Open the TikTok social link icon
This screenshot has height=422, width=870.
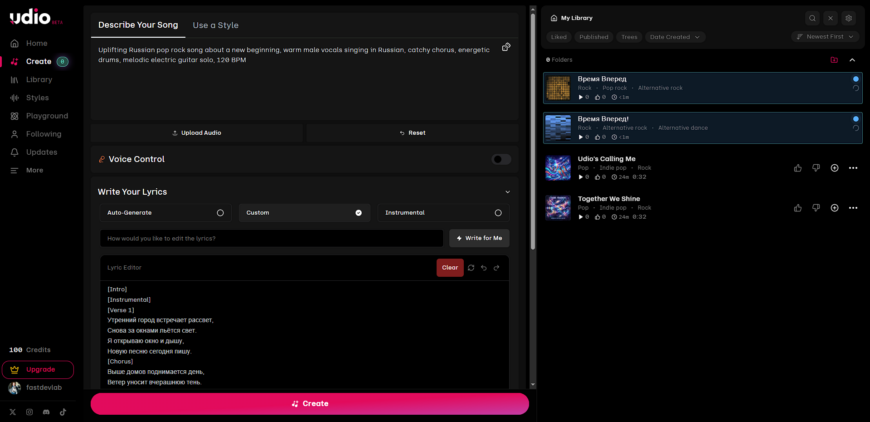pyautogui.click(x=63, y=412)
